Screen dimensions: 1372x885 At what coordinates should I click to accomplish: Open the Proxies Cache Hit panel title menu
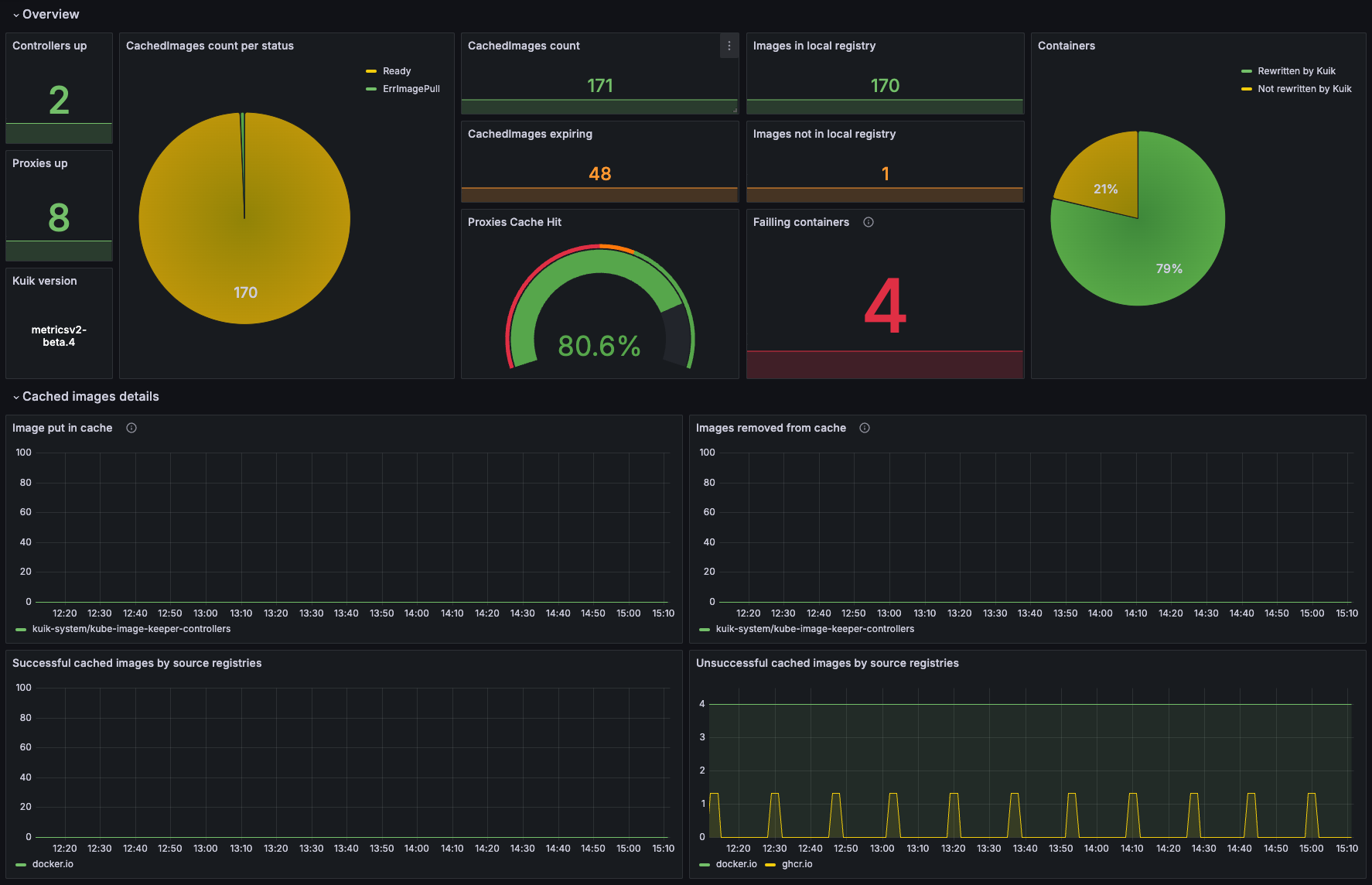click(x=514, y=222)
